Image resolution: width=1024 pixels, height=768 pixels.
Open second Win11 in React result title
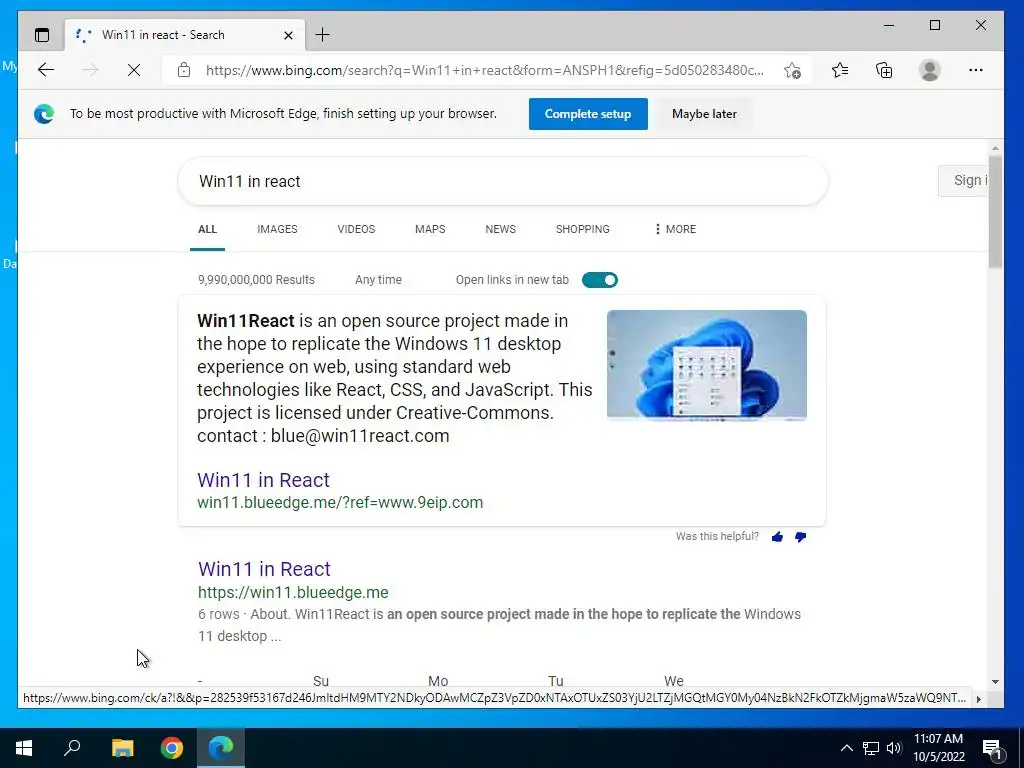click(x=264, y=569)
